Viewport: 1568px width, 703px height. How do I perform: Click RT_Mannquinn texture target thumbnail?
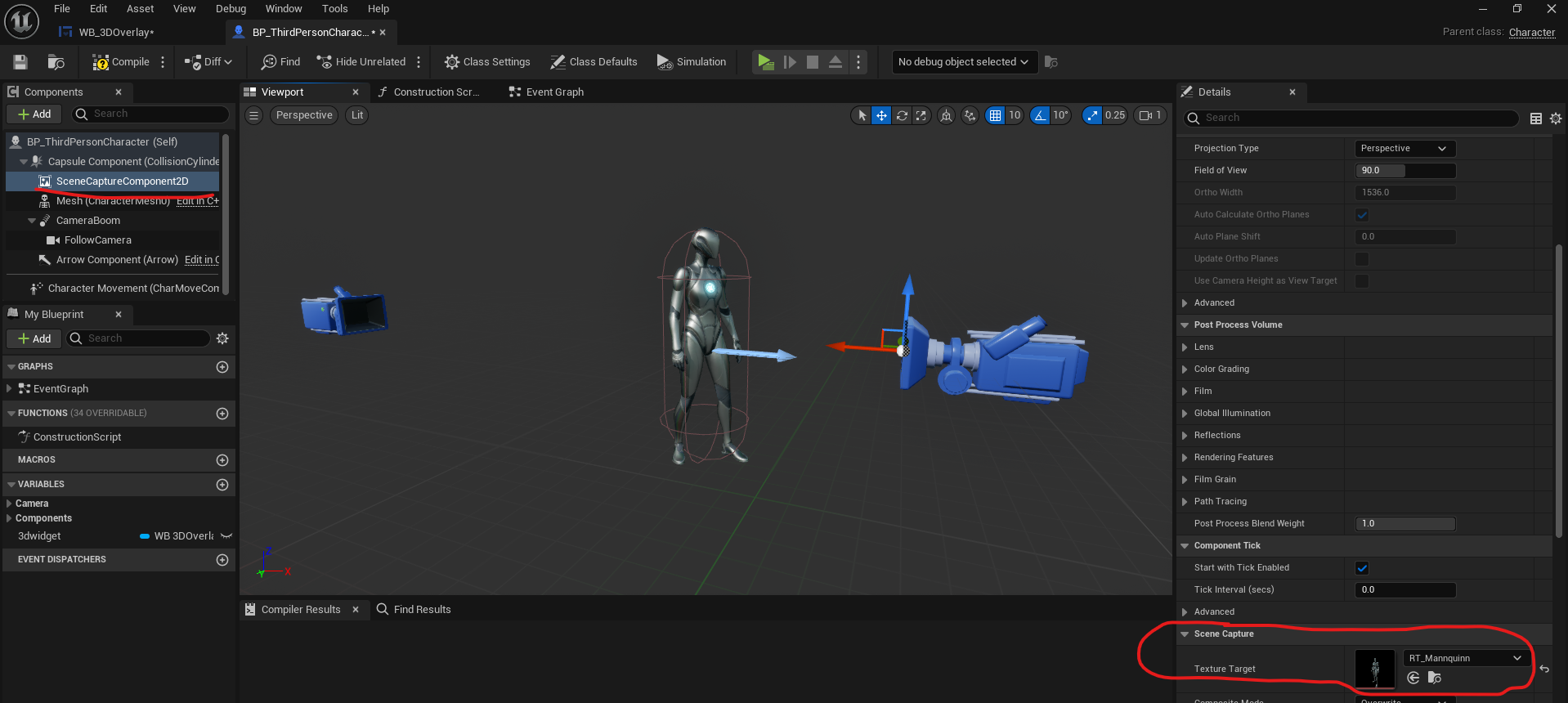point(1375,669)
